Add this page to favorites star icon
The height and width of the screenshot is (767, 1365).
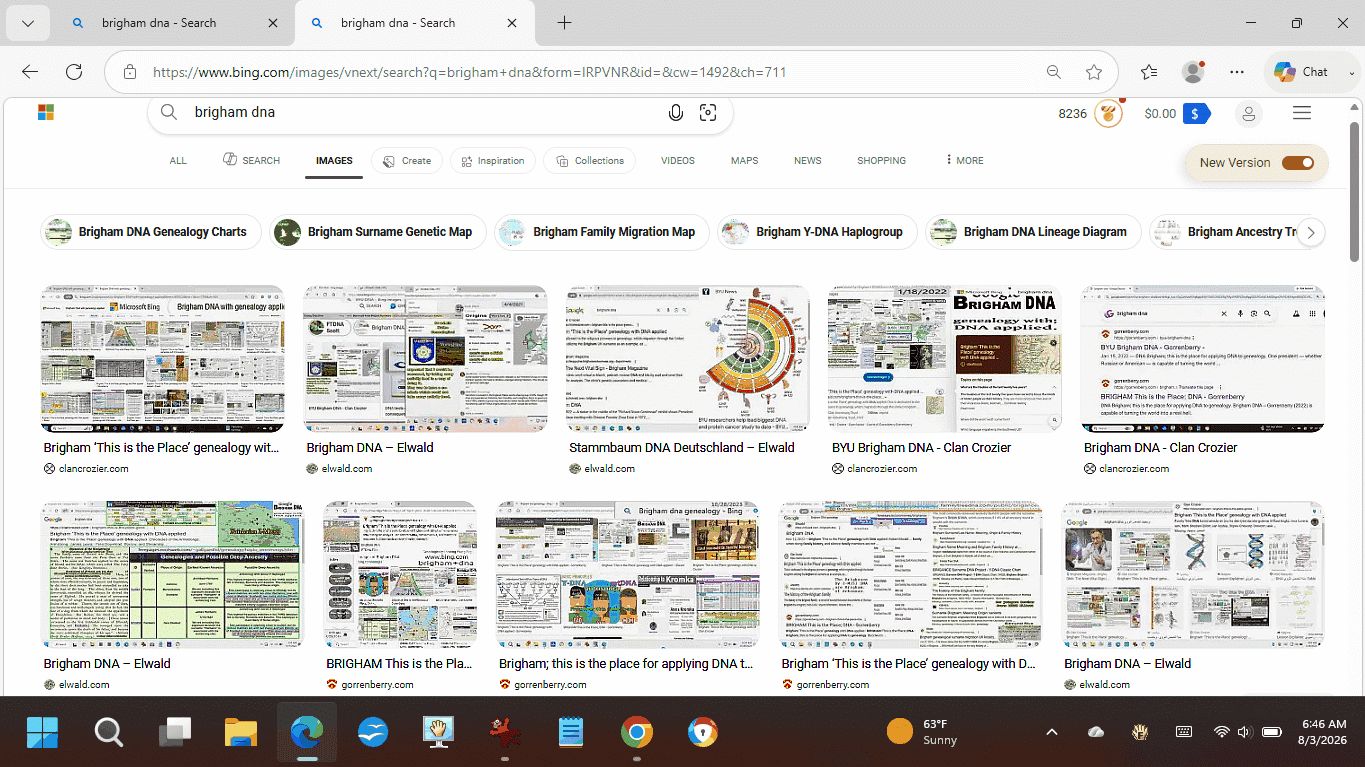click(1094, 72)
